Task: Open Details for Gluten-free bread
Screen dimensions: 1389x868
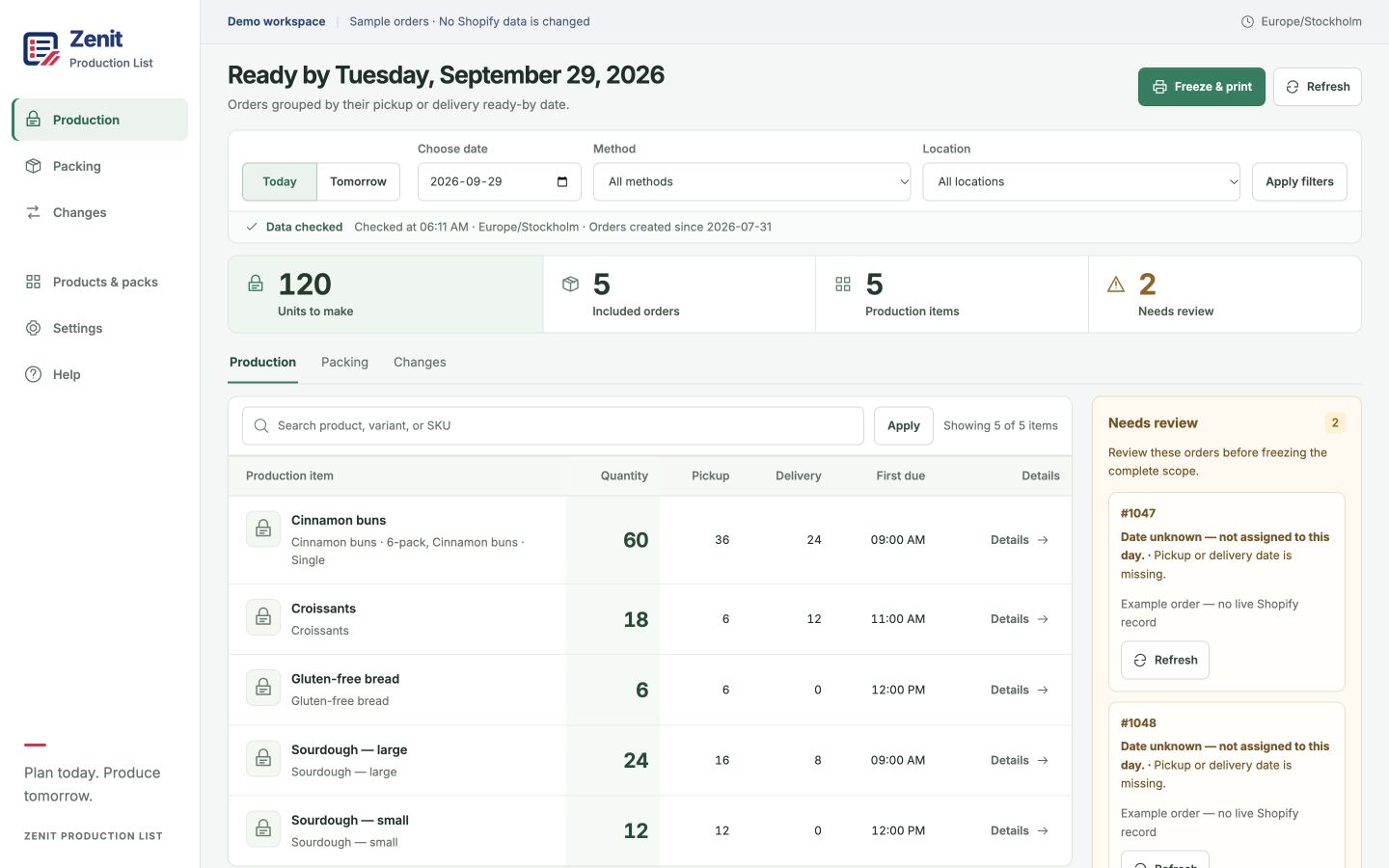Action: point(1020,690)
